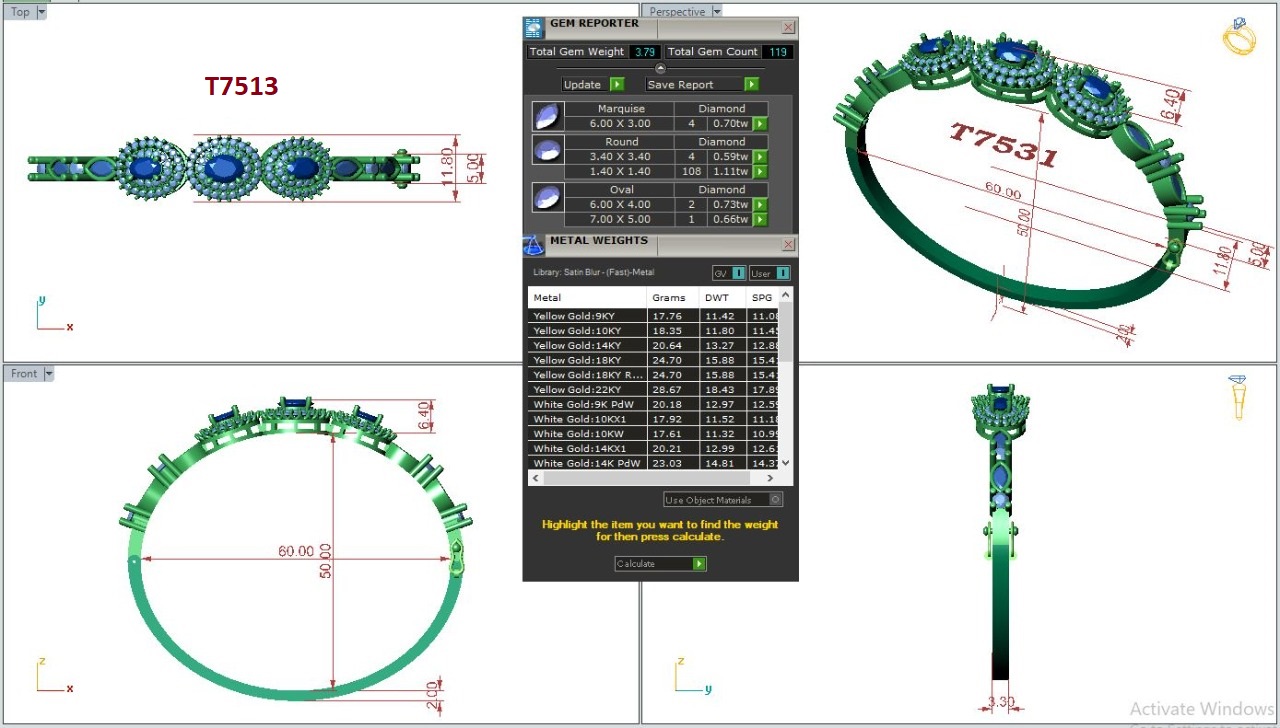Click green arrow beside 0.70tw Marquise
This screenshot has width=1280, height=728.
pos(760,124)
